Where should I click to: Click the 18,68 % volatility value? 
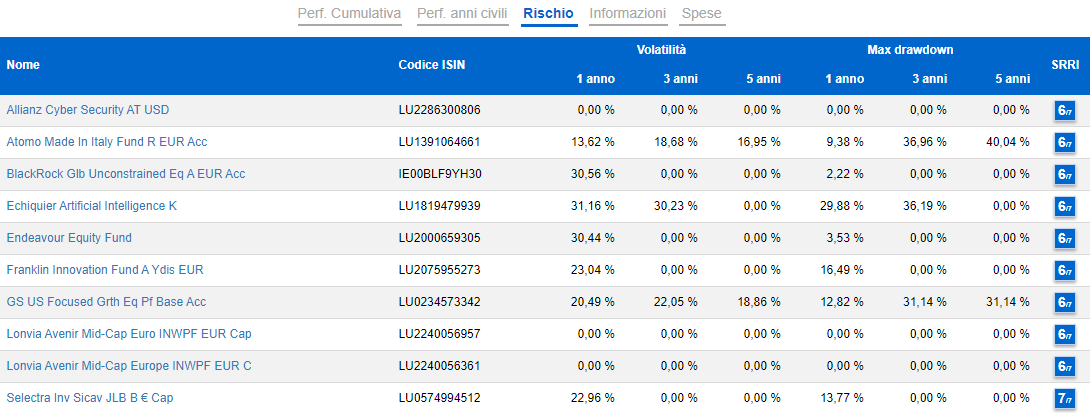[x=675, y=142]
